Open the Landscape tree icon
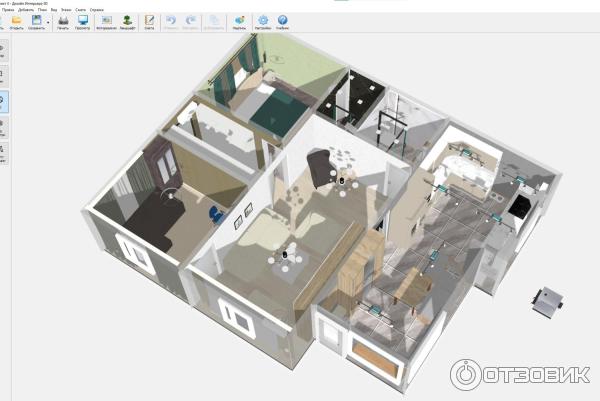The image size is (600, 401). [x=127, y=23]
